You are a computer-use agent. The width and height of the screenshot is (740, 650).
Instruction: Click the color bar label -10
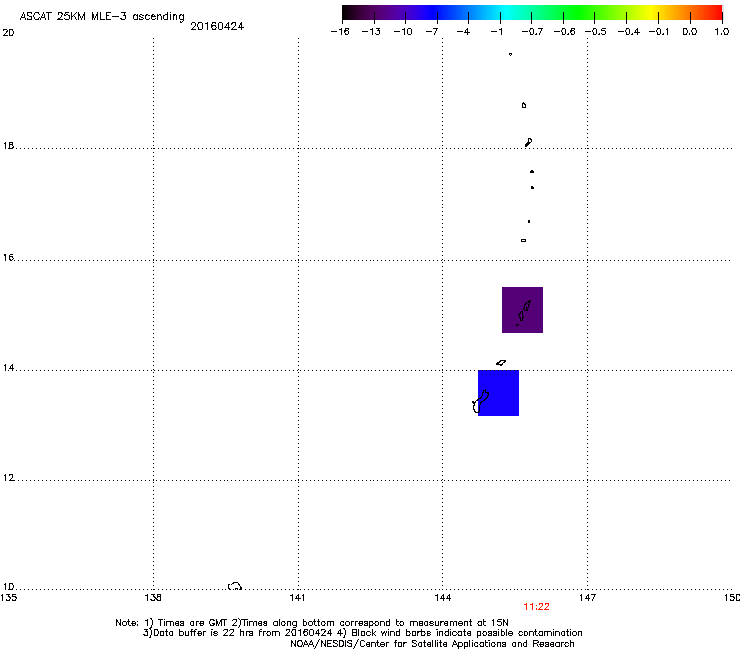click(403, 32)
